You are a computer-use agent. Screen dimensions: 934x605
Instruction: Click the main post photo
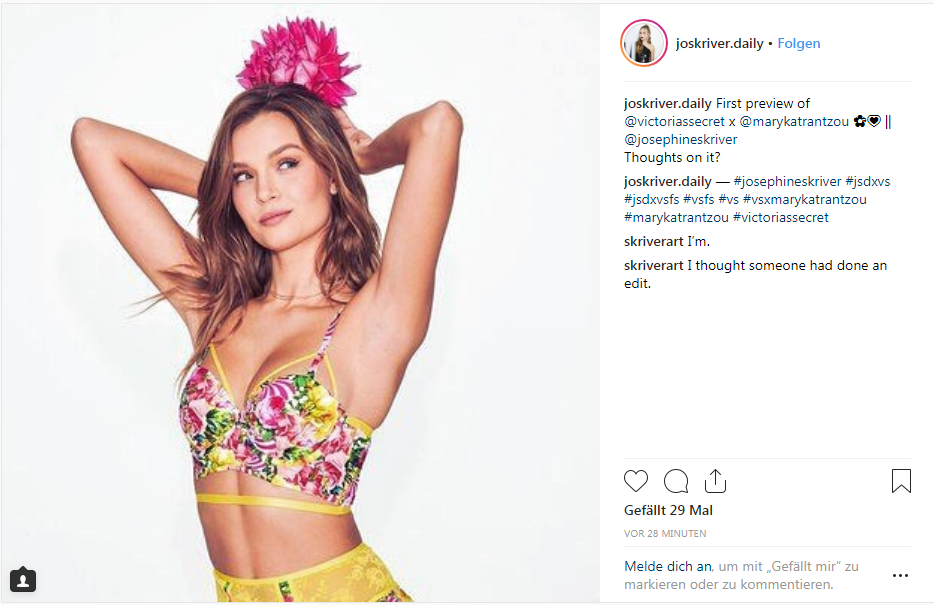[x=300, y=303]
